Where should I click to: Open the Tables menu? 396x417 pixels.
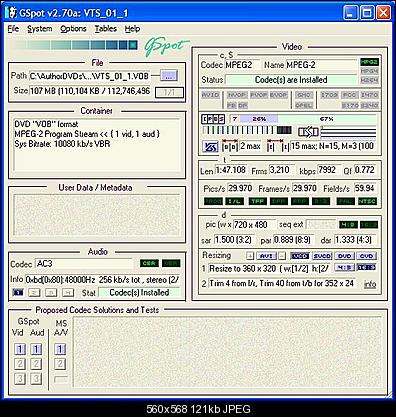(x=105, y=29)
